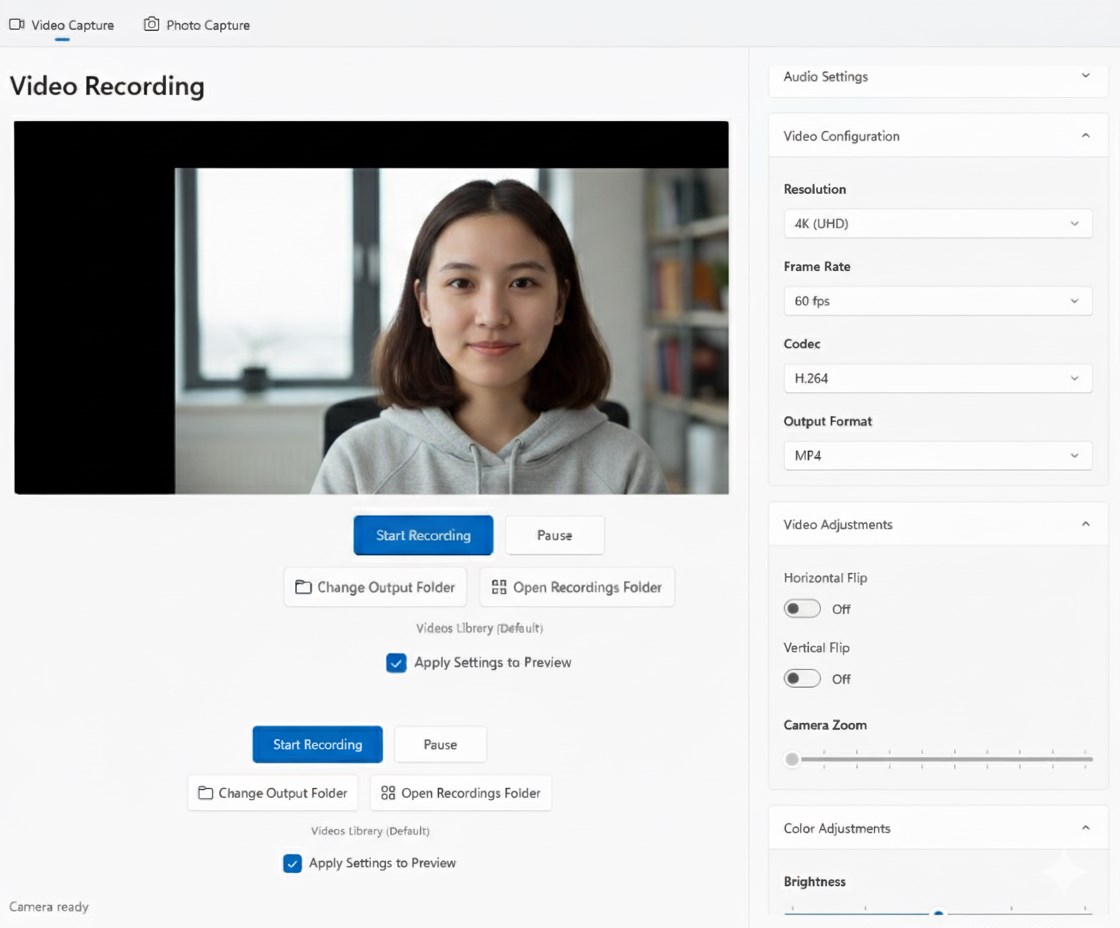
Task: Open the Resolution dropdown showing 4K (UHD)
Action: pyautogui.click(x=937, y=224)
